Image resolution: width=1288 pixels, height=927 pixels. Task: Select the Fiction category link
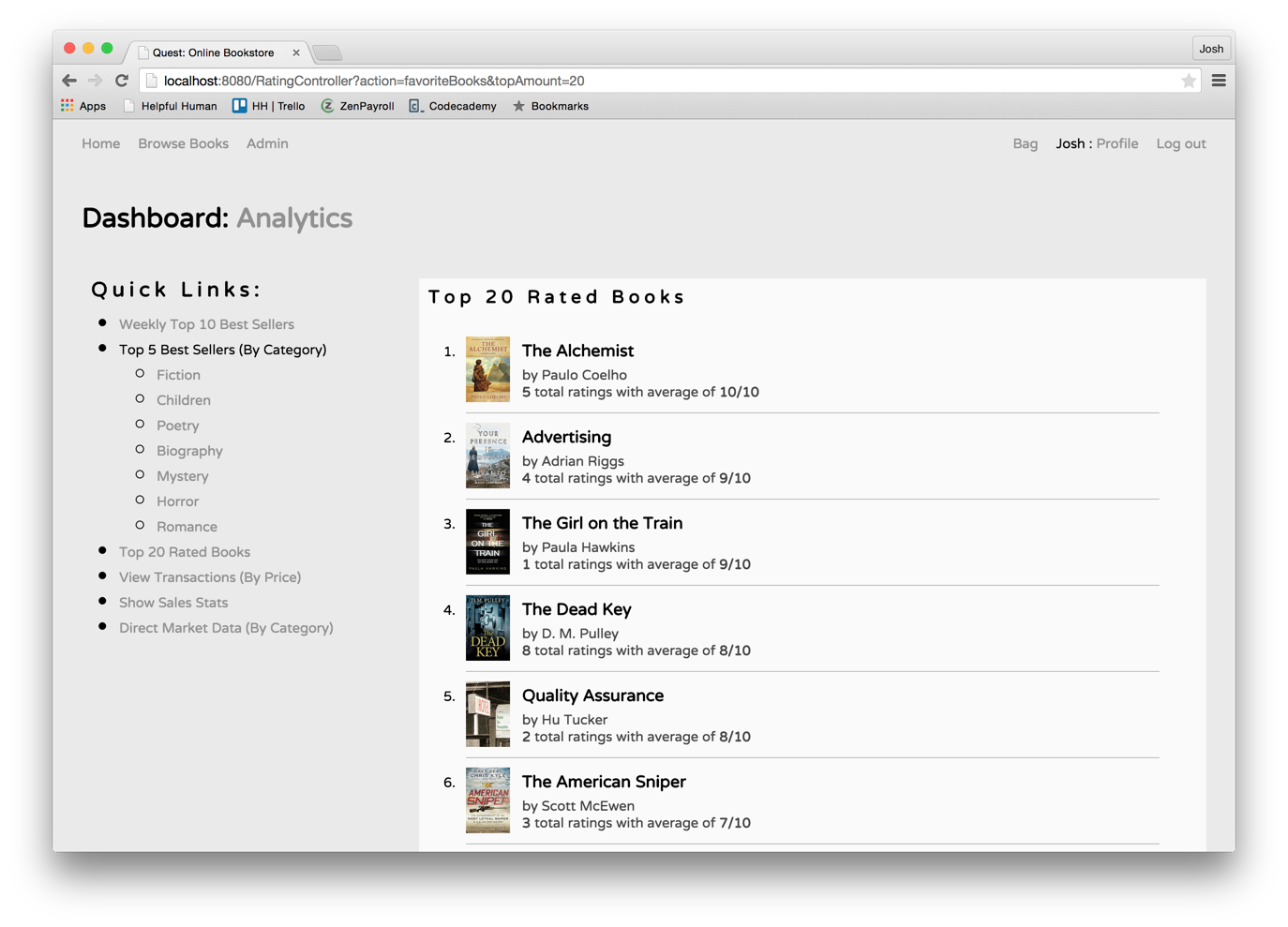178,375
